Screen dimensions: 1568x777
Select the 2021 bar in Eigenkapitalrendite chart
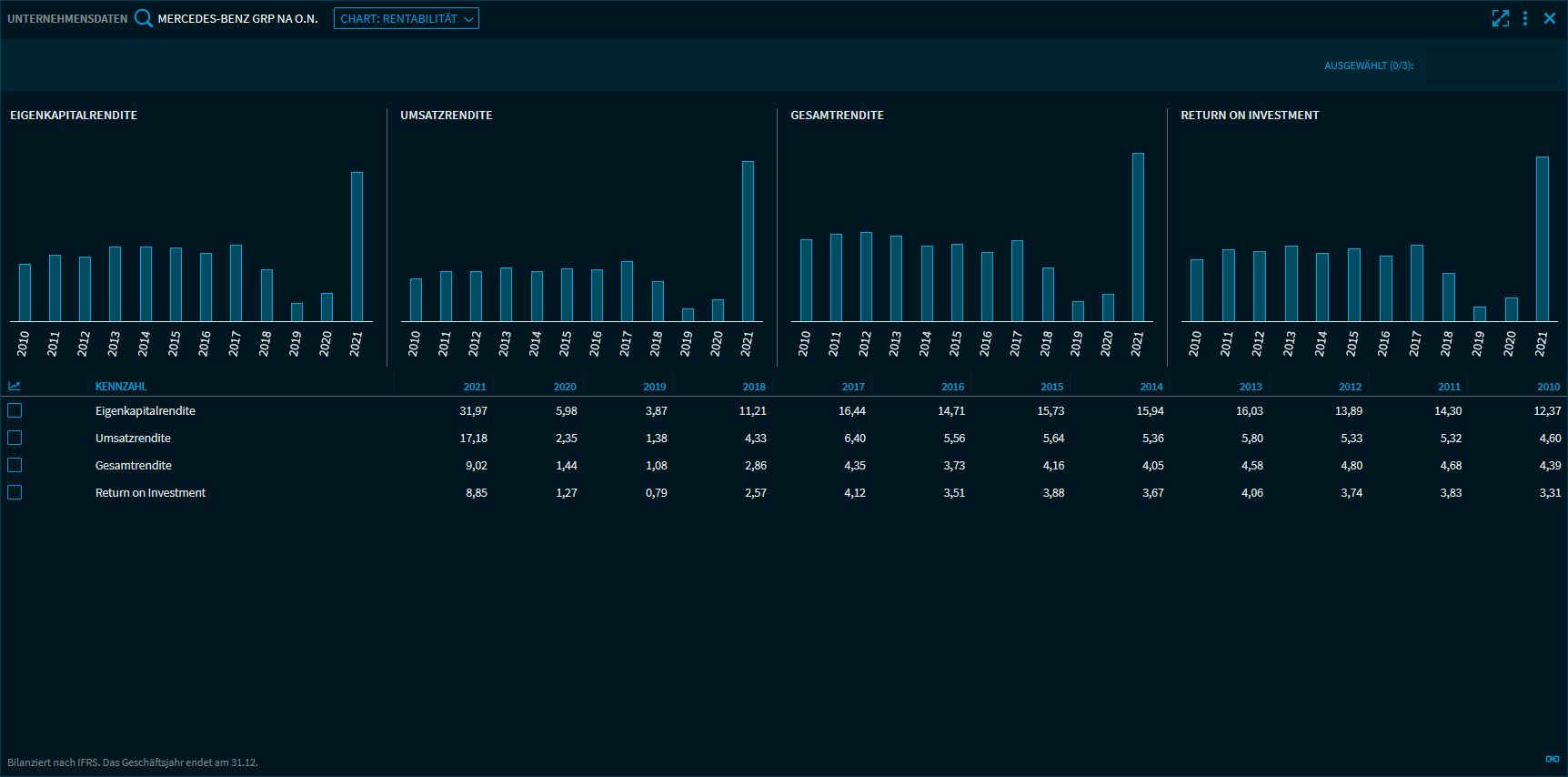coord(357,247)
